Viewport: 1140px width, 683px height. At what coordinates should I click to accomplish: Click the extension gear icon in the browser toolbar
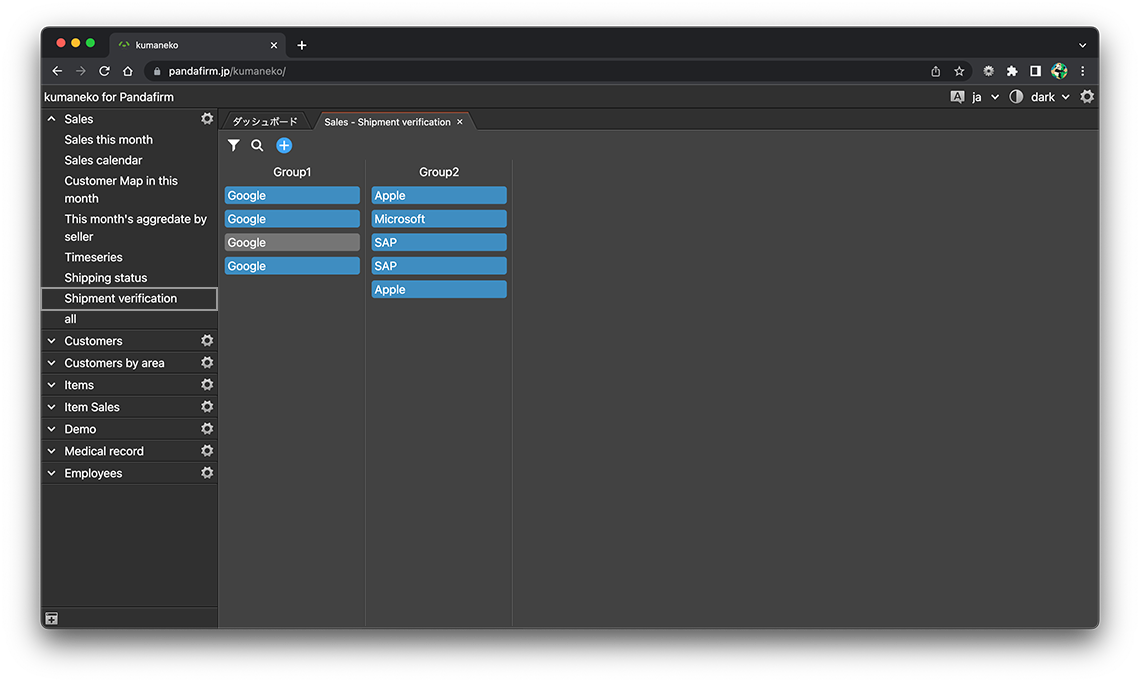pyautogui.click(x=988, y=71)
